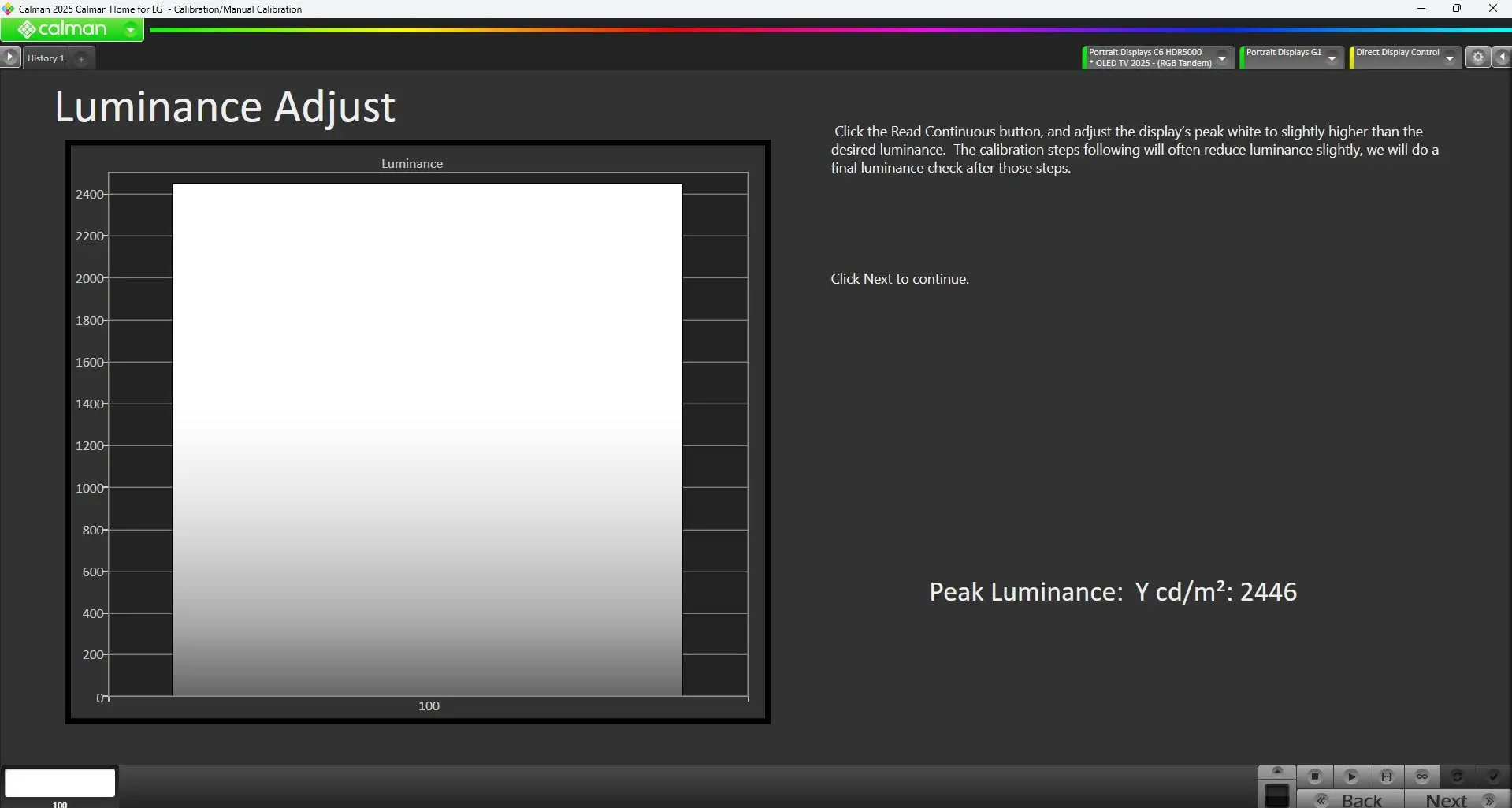The height and width of the screenshot is (808, 1512).
Task: Expand the Portrait Displays G1 source dropdown
Action: [x=1332, y=58]
